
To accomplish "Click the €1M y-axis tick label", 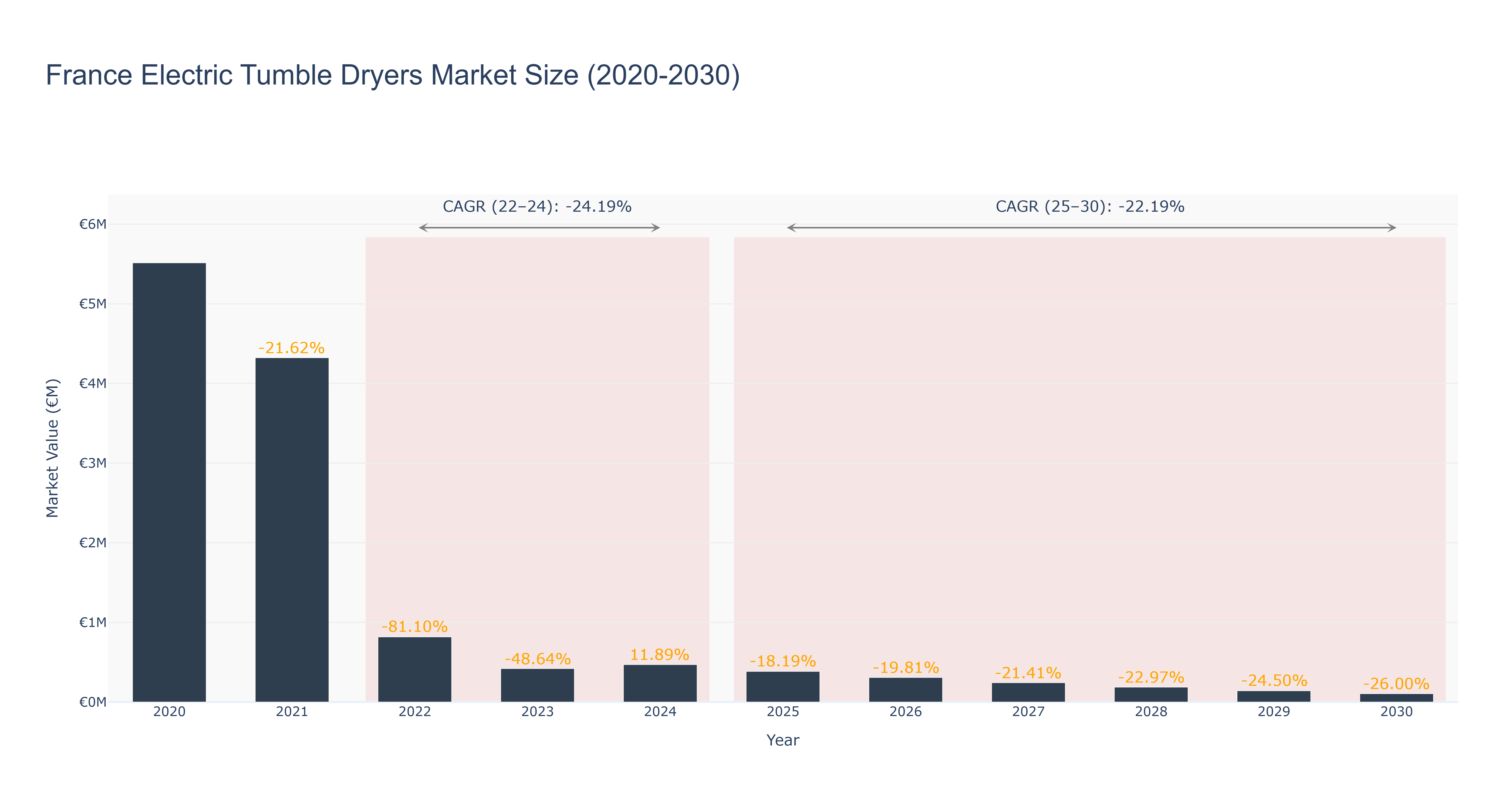I will pos(93,622).
